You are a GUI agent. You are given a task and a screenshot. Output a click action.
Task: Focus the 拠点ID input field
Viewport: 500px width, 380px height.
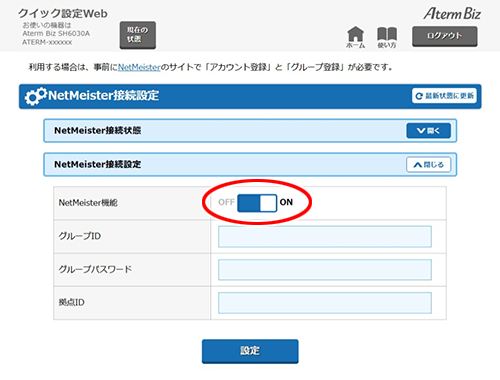[x=325, y=303]
